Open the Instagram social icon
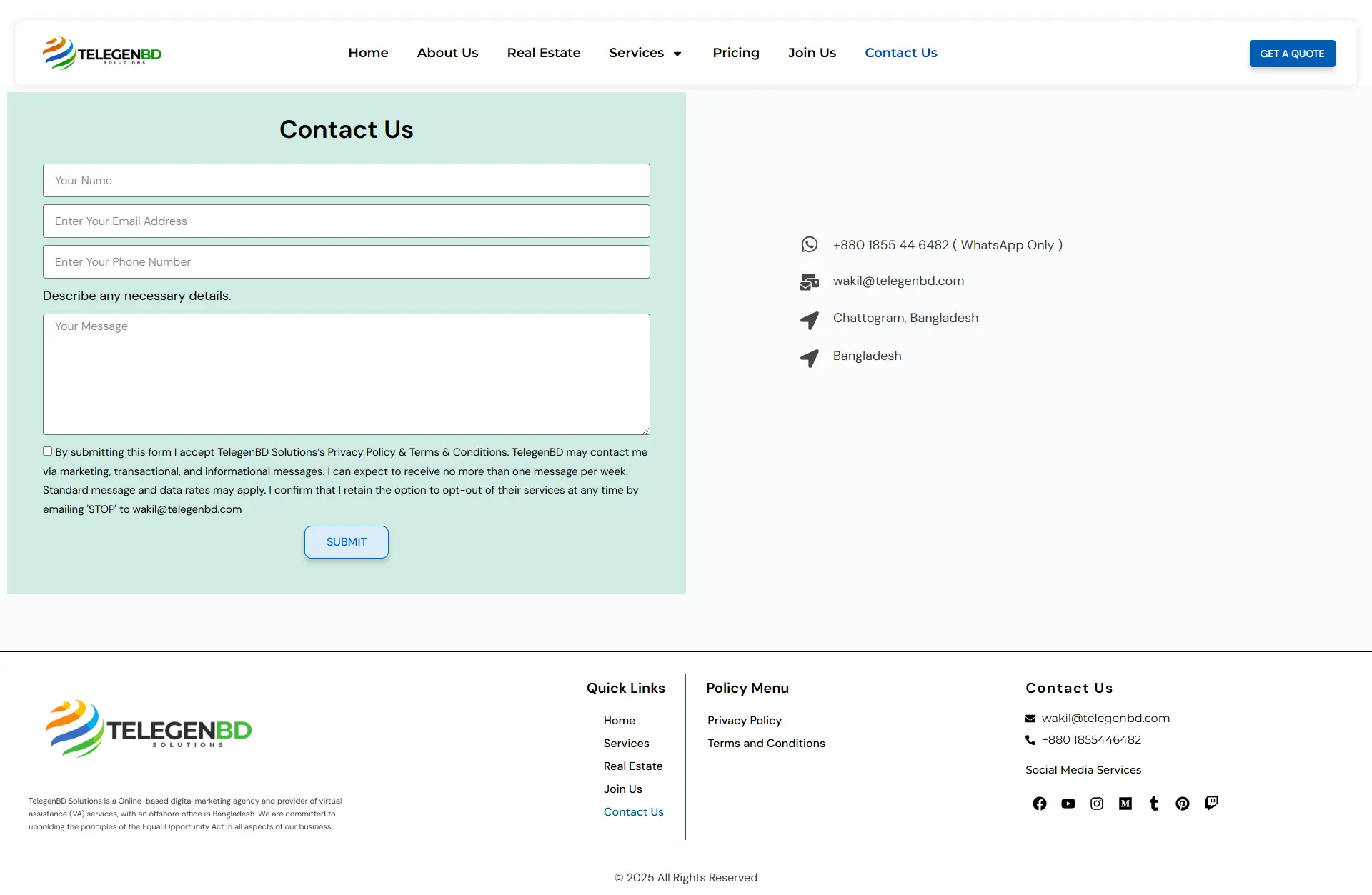 click(x=1097, y=804)
